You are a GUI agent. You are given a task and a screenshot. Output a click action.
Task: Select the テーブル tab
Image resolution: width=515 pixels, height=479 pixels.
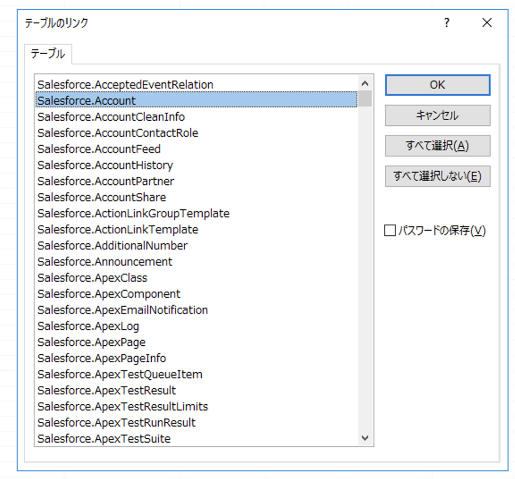coord(48,54)
